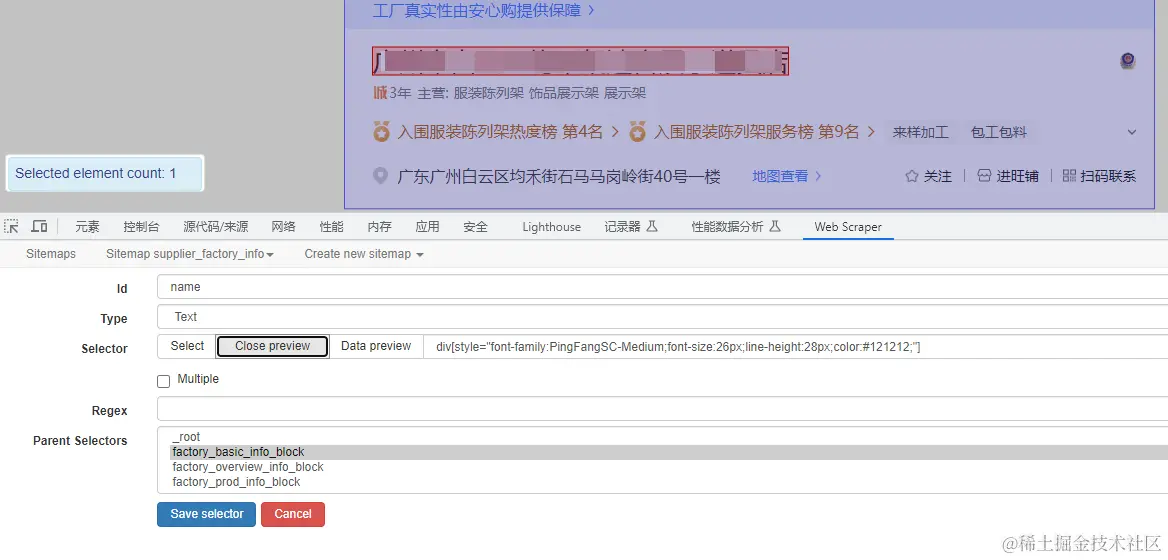
Task: Click the flask icon beside 性能数据分析
Action: coord(775,226)
